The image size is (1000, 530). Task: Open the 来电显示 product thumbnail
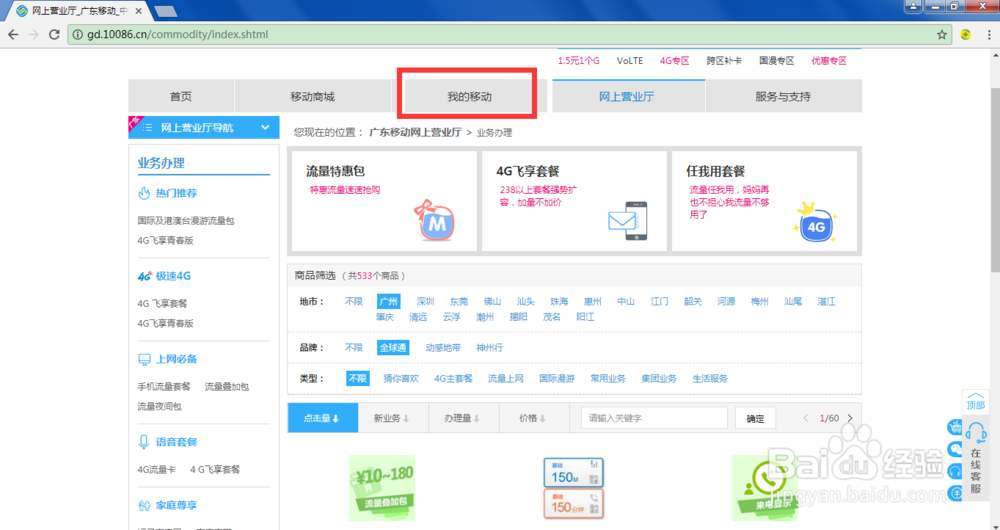(765, 488)
